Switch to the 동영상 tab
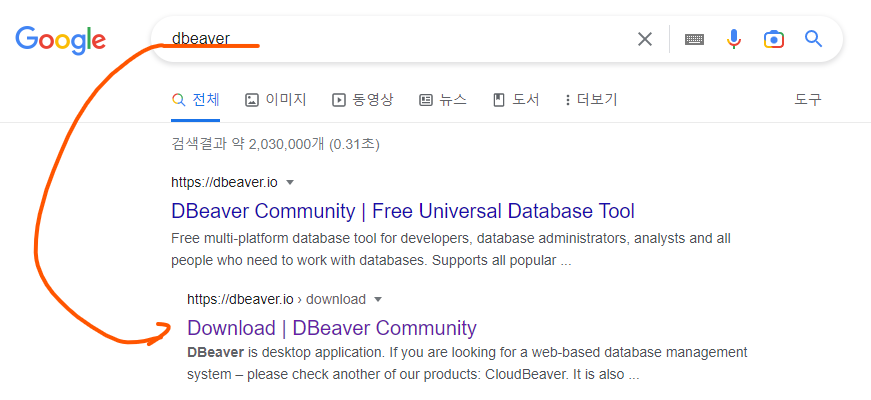Screen dimensions: 871x400 (362, 100)
